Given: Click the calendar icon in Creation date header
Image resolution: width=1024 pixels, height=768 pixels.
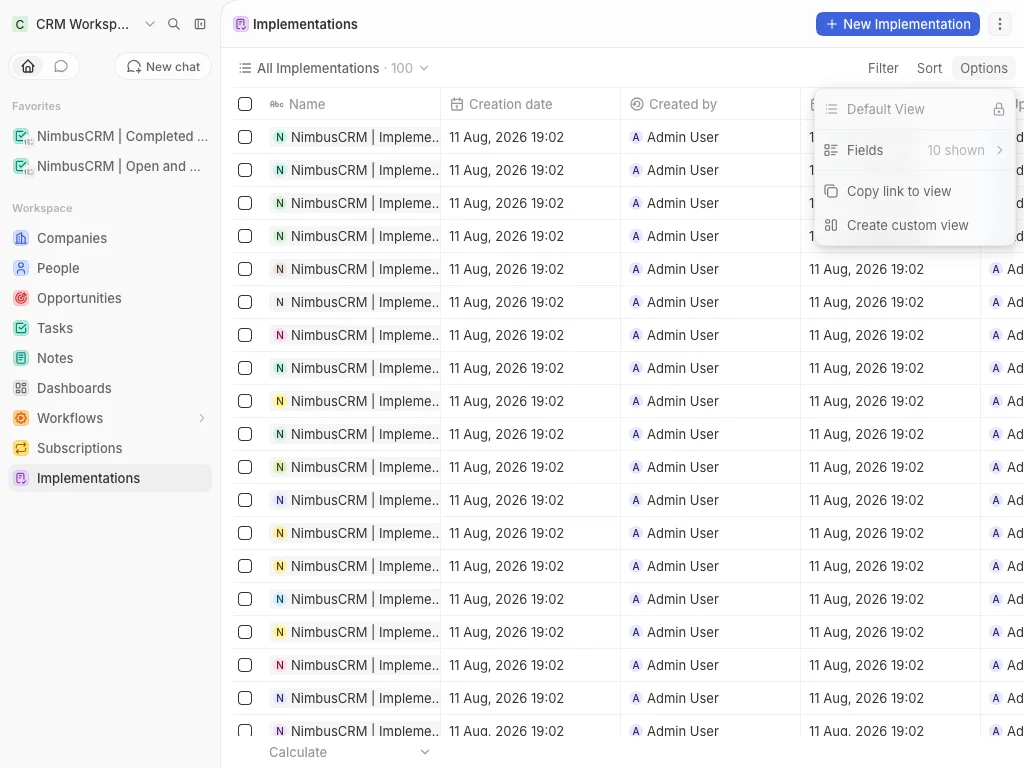Looking at the screenshot, I should [457, 104].
